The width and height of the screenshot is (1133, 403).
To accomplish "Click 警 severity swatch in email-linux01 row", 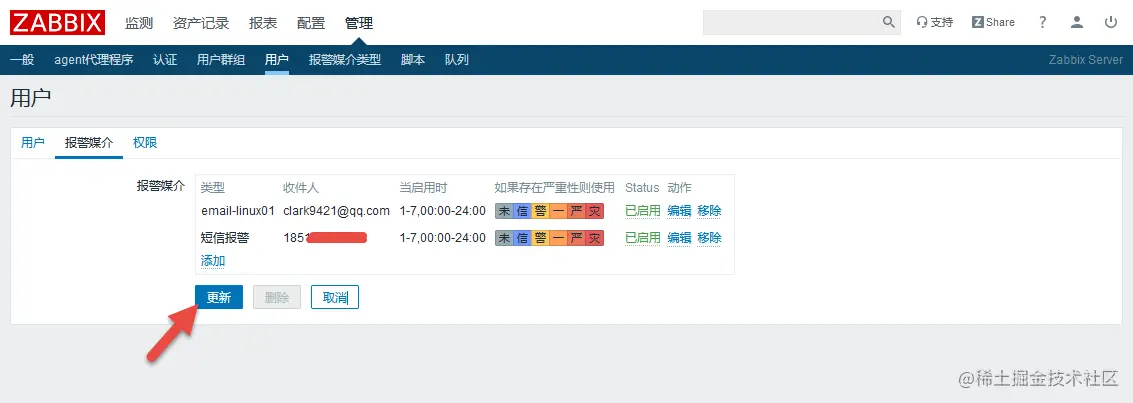I will click(x=540, y=211).
